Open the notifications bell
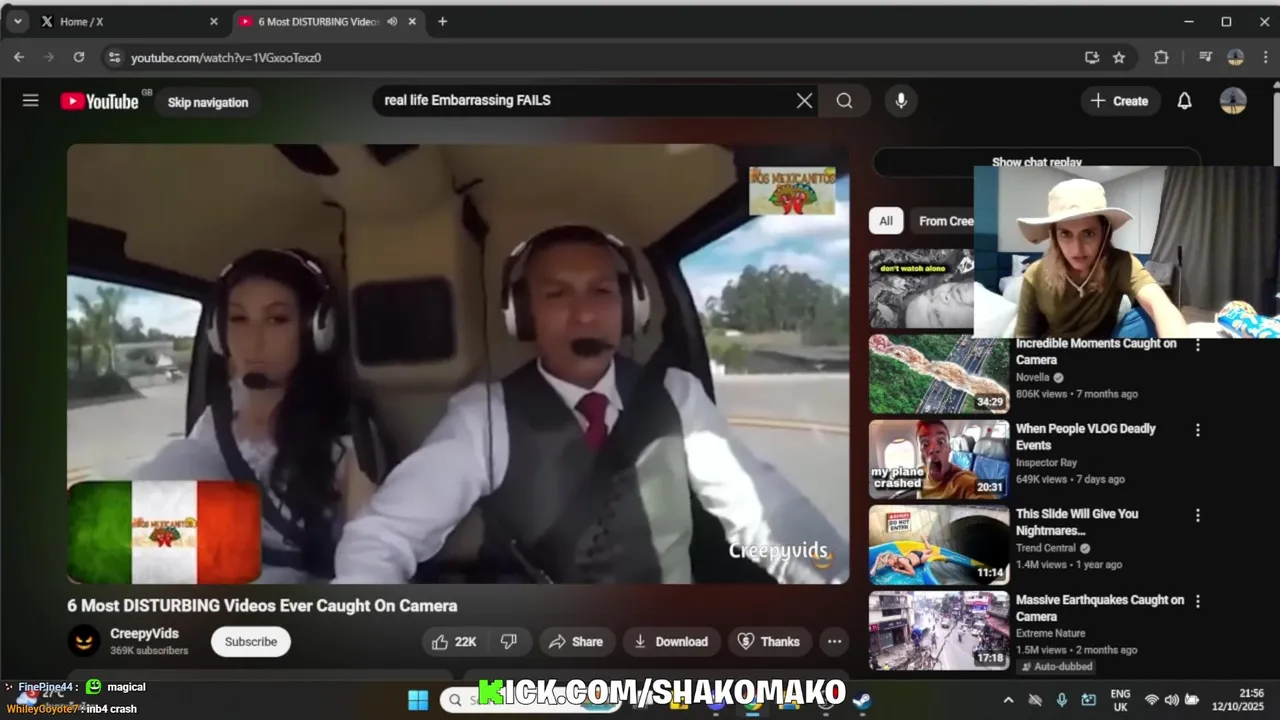The width and height of the screenshot is (1280, 720). (1184, 100)
